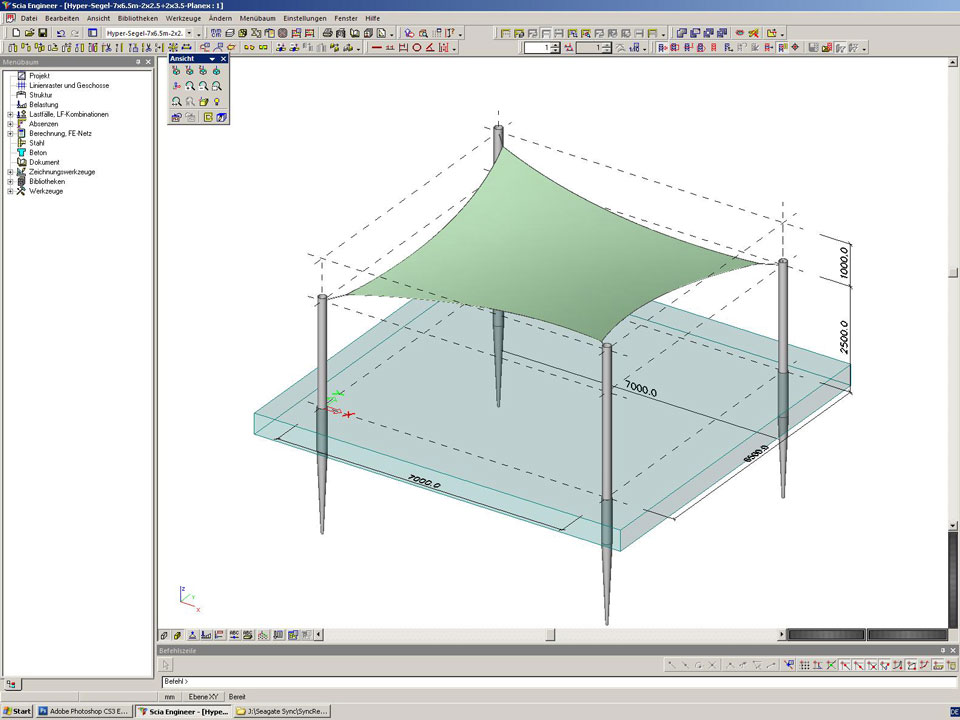Pin the Menübaum panel

138,62
